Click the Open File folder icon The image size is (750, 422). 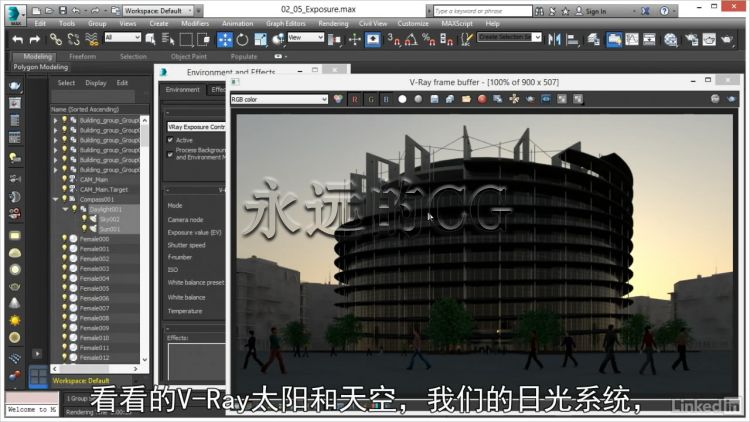pyautogui.click(x=49, y=11)
